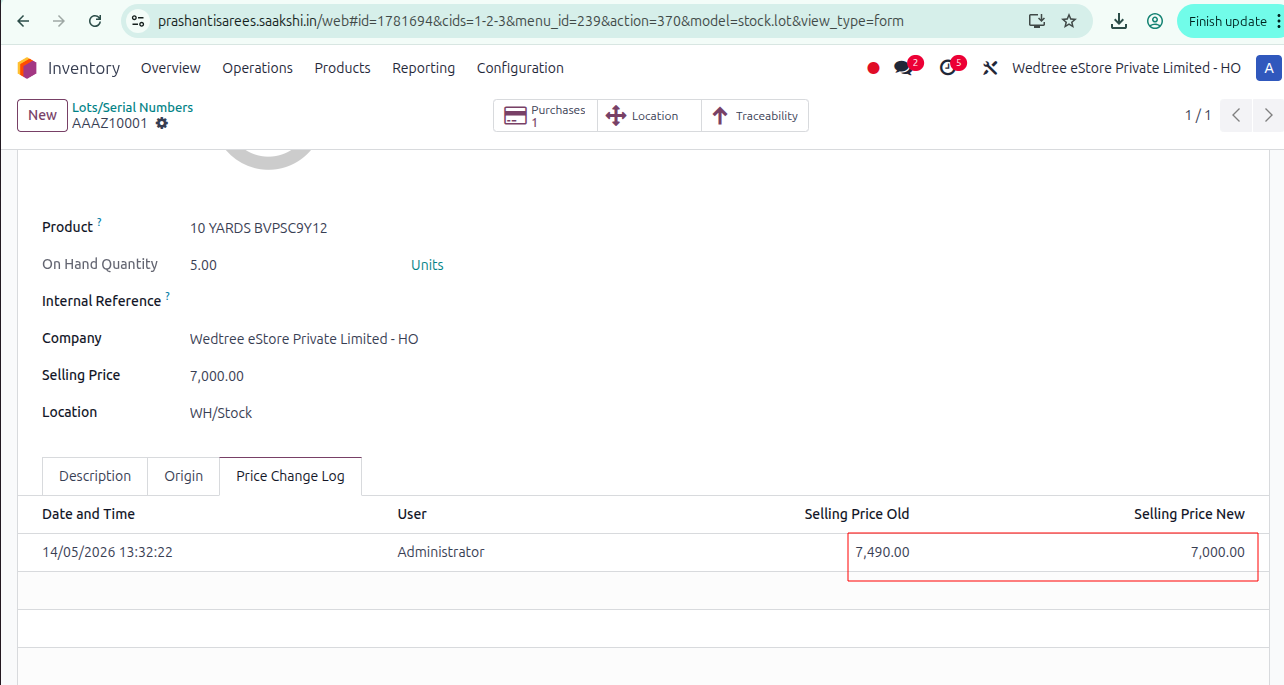Click Product value 10 YARDS BVPSC9Y12
This screenshot has width=1284, height=685.
tap(258, 228)
